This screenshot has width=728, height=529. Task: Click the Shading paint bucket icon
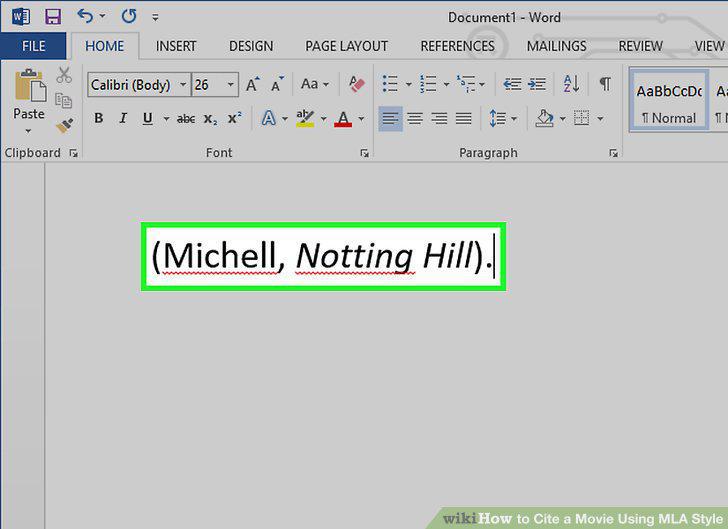coord(545,118)
